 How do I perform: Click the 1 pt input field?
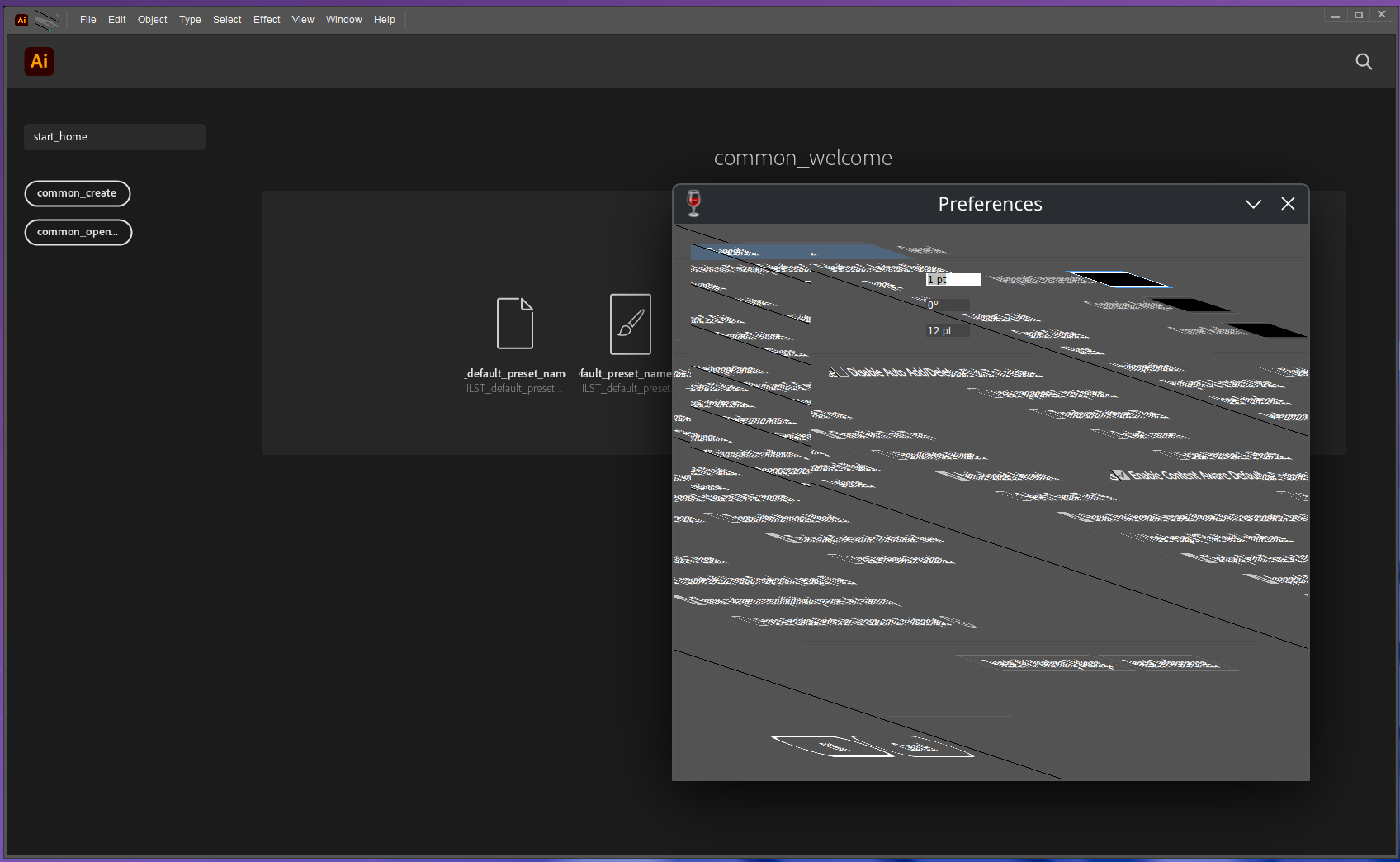(953, 280)
